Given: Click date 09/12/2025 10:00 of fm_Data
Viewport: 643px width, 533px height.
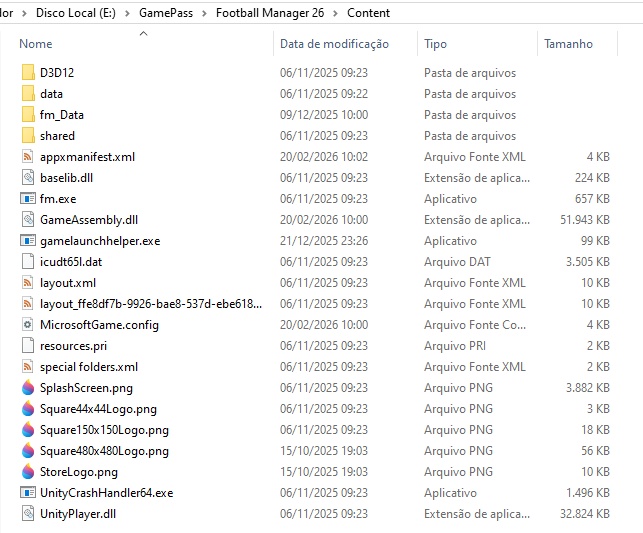Looking at the screenshot, I should click(x=324, y=114).
